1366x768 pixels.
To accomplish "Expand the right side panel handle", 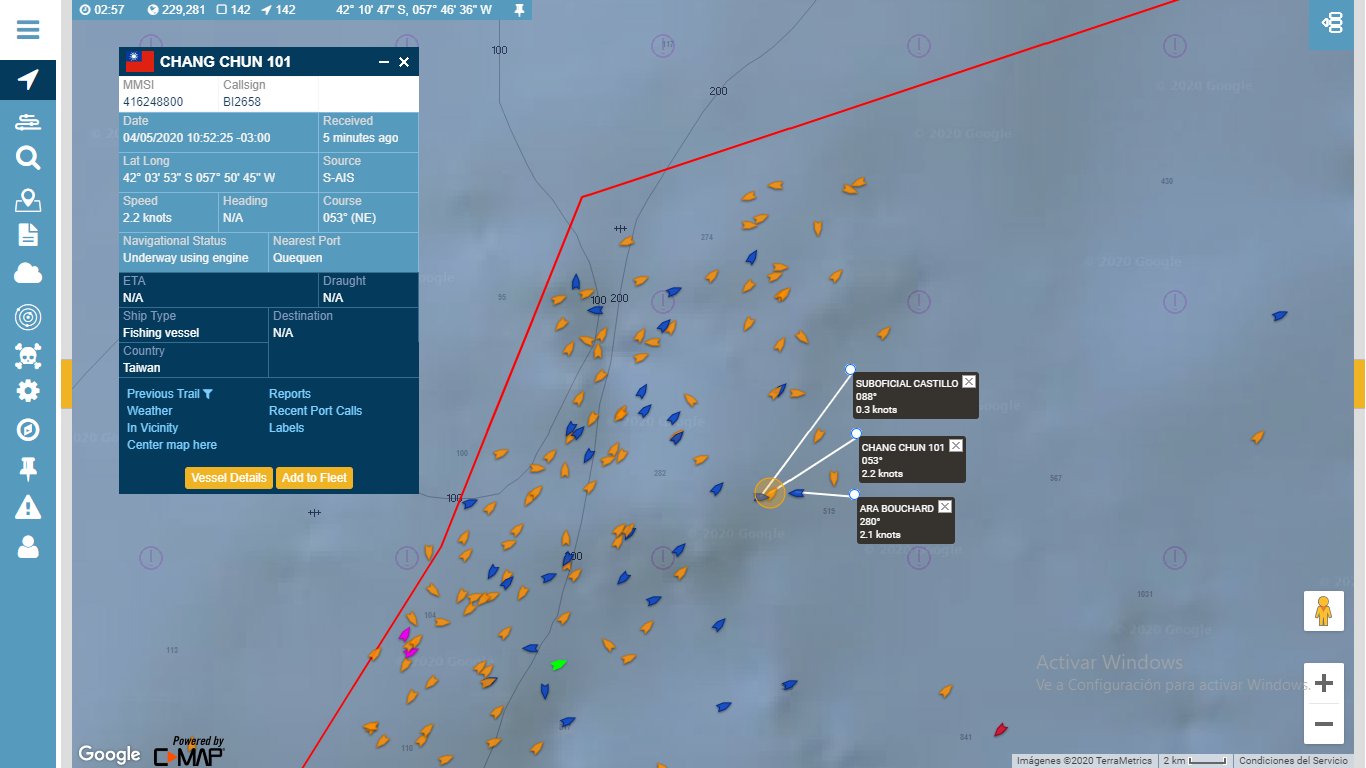I will click(x=1360, y=384).
